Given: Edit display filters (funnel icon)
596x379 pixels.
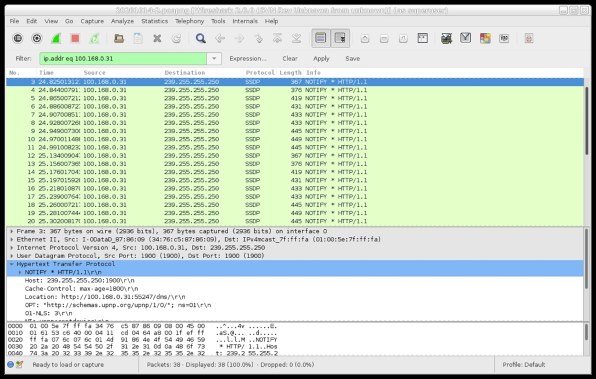Looking at the screenshot, I should click(x=466, y=38).
